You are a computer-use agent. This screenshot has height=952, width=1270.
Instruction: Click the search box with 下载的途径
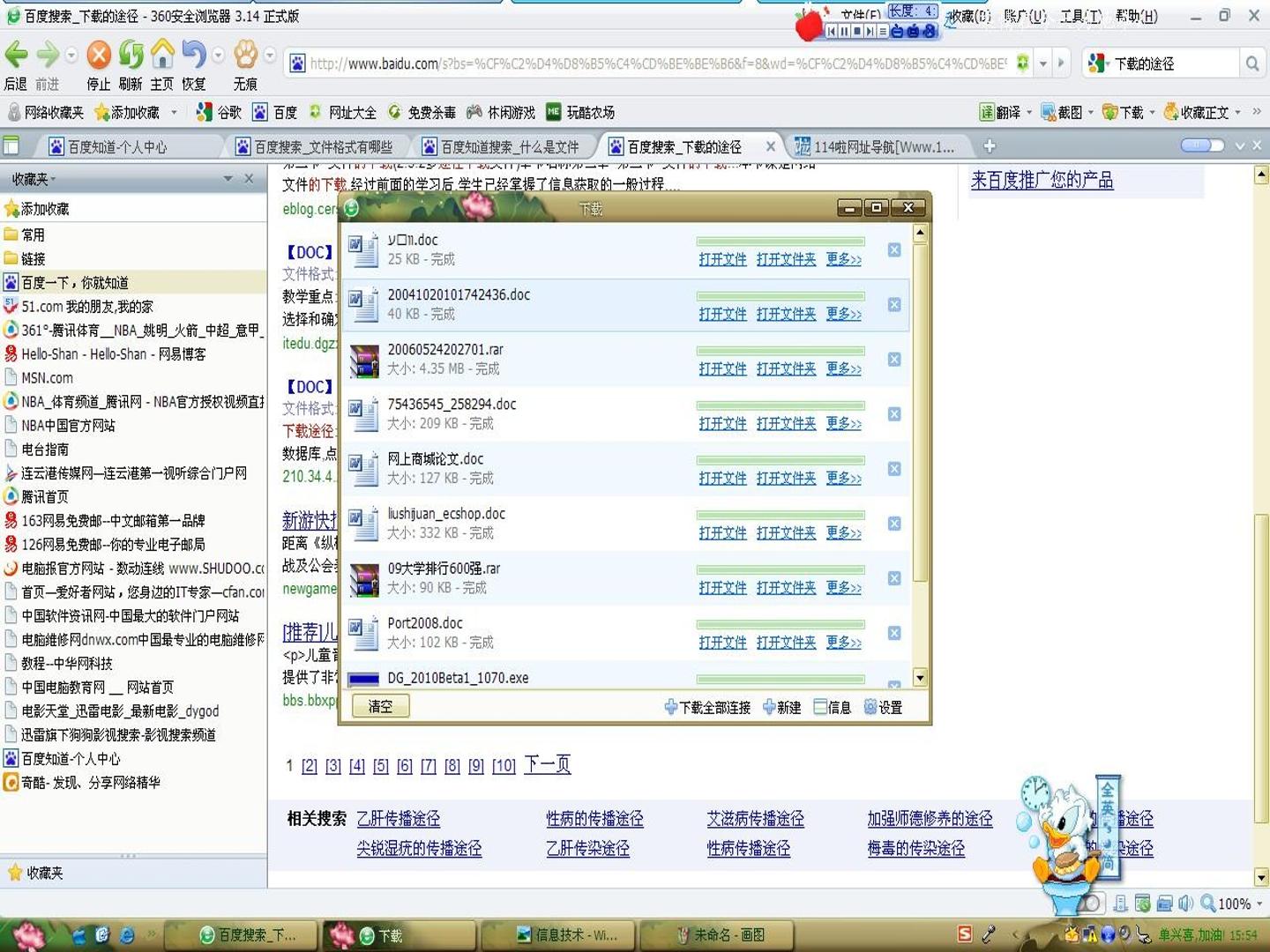click(1173, 63)
